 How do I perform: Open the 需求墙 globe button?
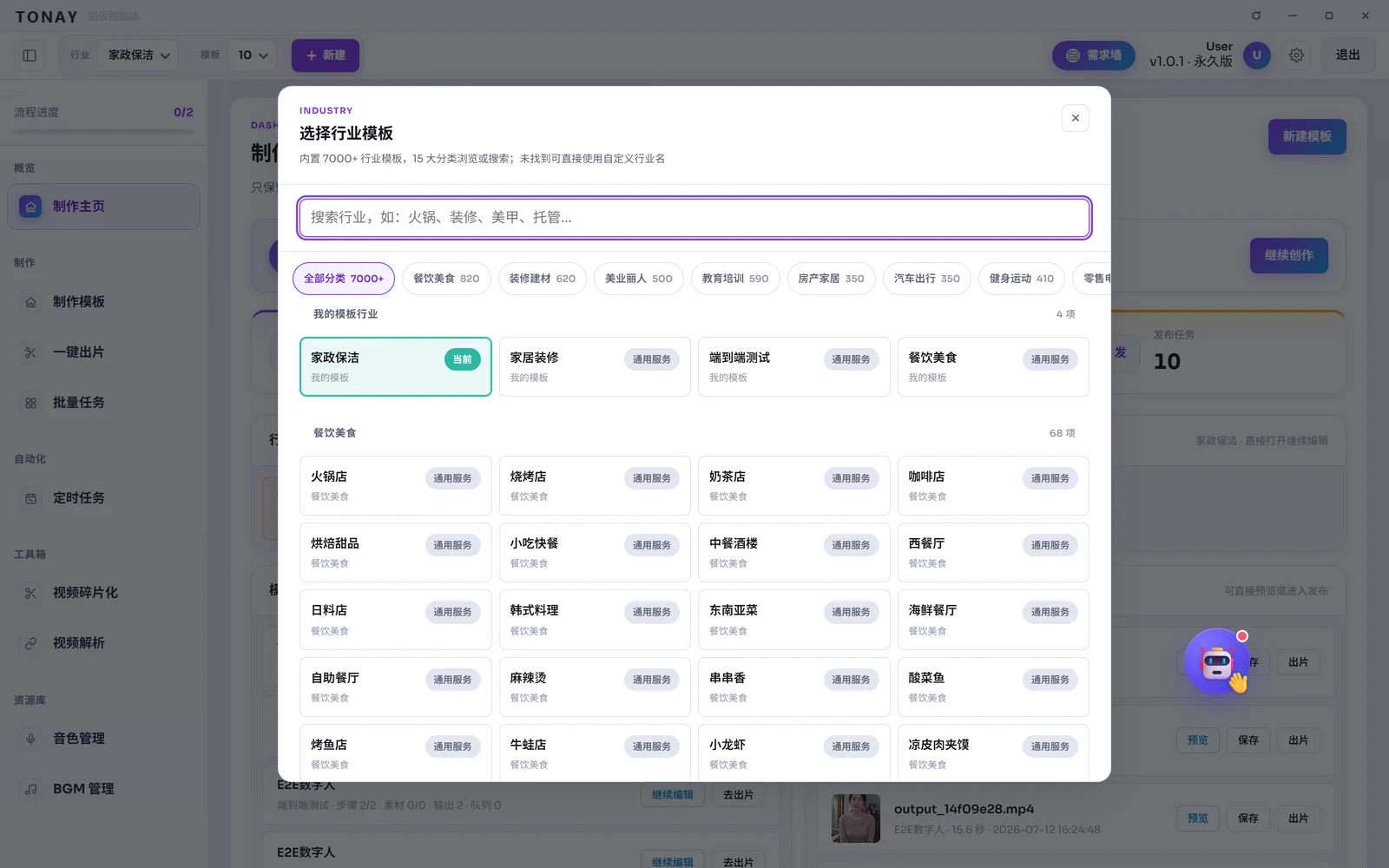coord(1093,56)
